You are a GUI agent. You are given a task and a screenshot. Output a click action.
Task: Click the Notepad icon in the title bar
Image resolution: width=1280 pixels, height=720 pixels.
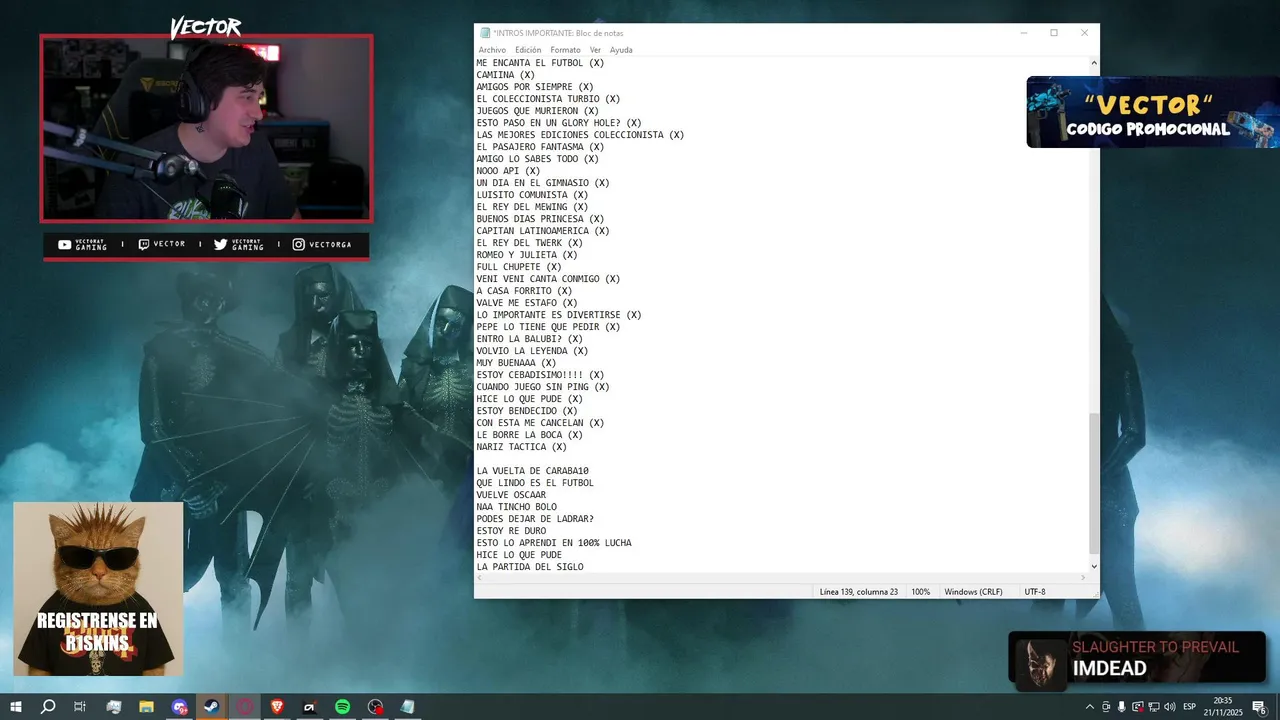pyautogui.click(x=485, y=33)
